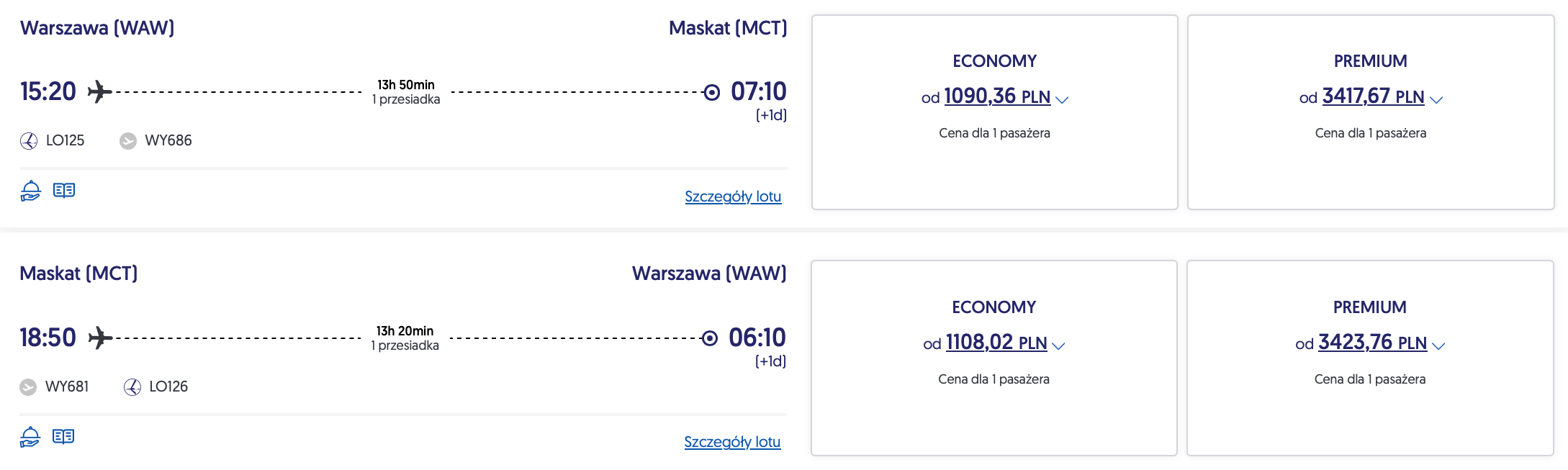This screenshot has height=470, width=1568.
Task: Expand the Premium 3417,67 PLN fare chevron
Action: click(x=1436, y=99)
